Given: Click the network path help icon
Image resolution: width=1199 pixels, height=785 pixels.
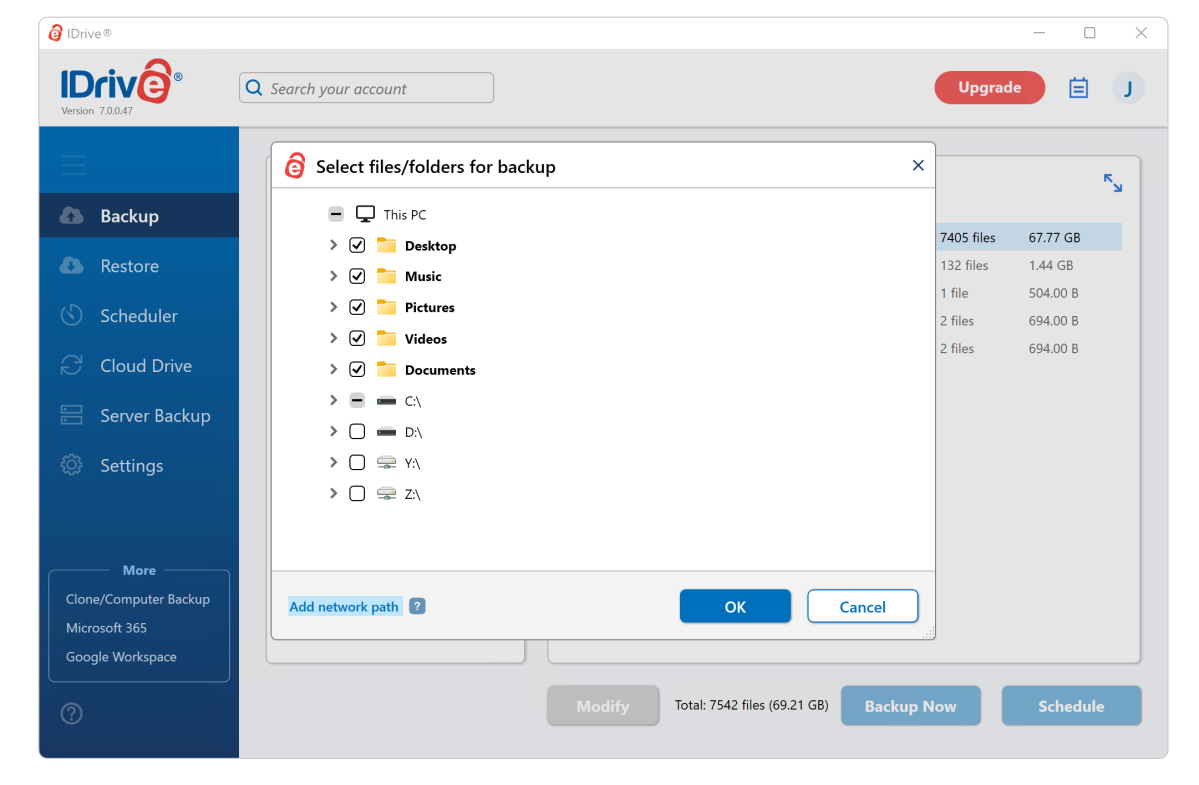Looking at the screenshot, I should pos(417,606).
